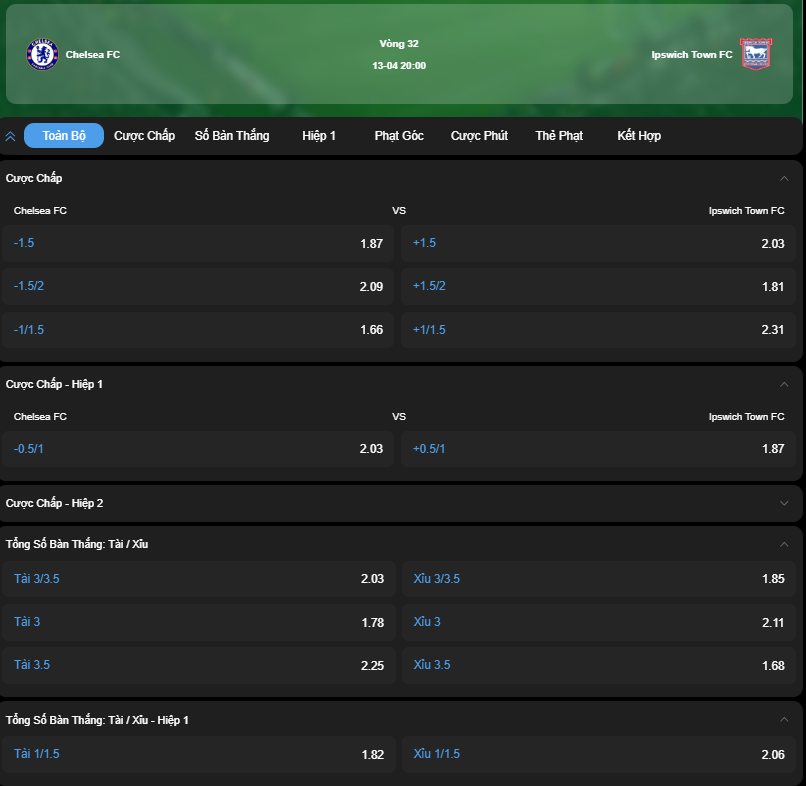Collapse the Cược Chấp section
Screen dimensions: 806x786
[x=784, y=178]
